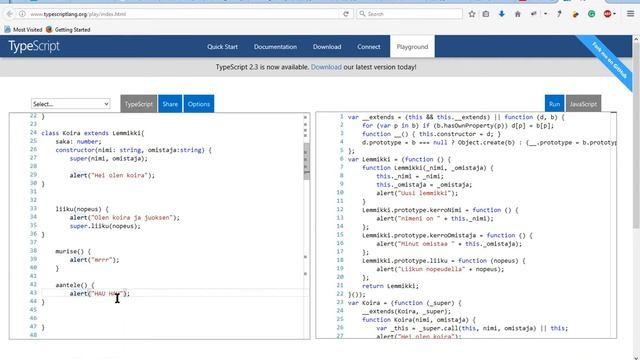Click the Fork me on GitHub ribbon

(609, 61)
